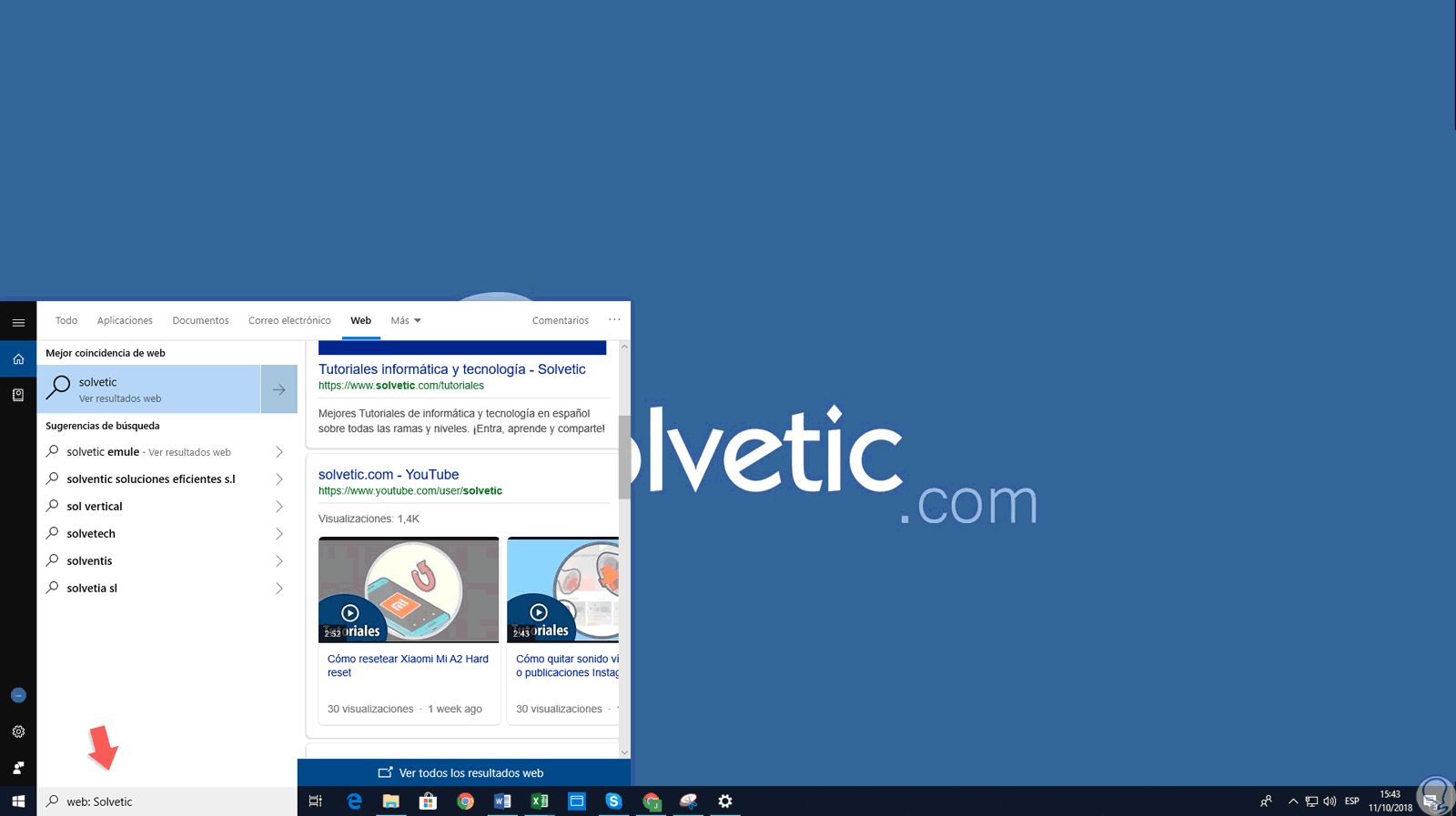Expand the 'solvetic emule' suggestion chevron
Image resolution: width=1456 pixels, height=816 pixels.
[x=279, y=452]
